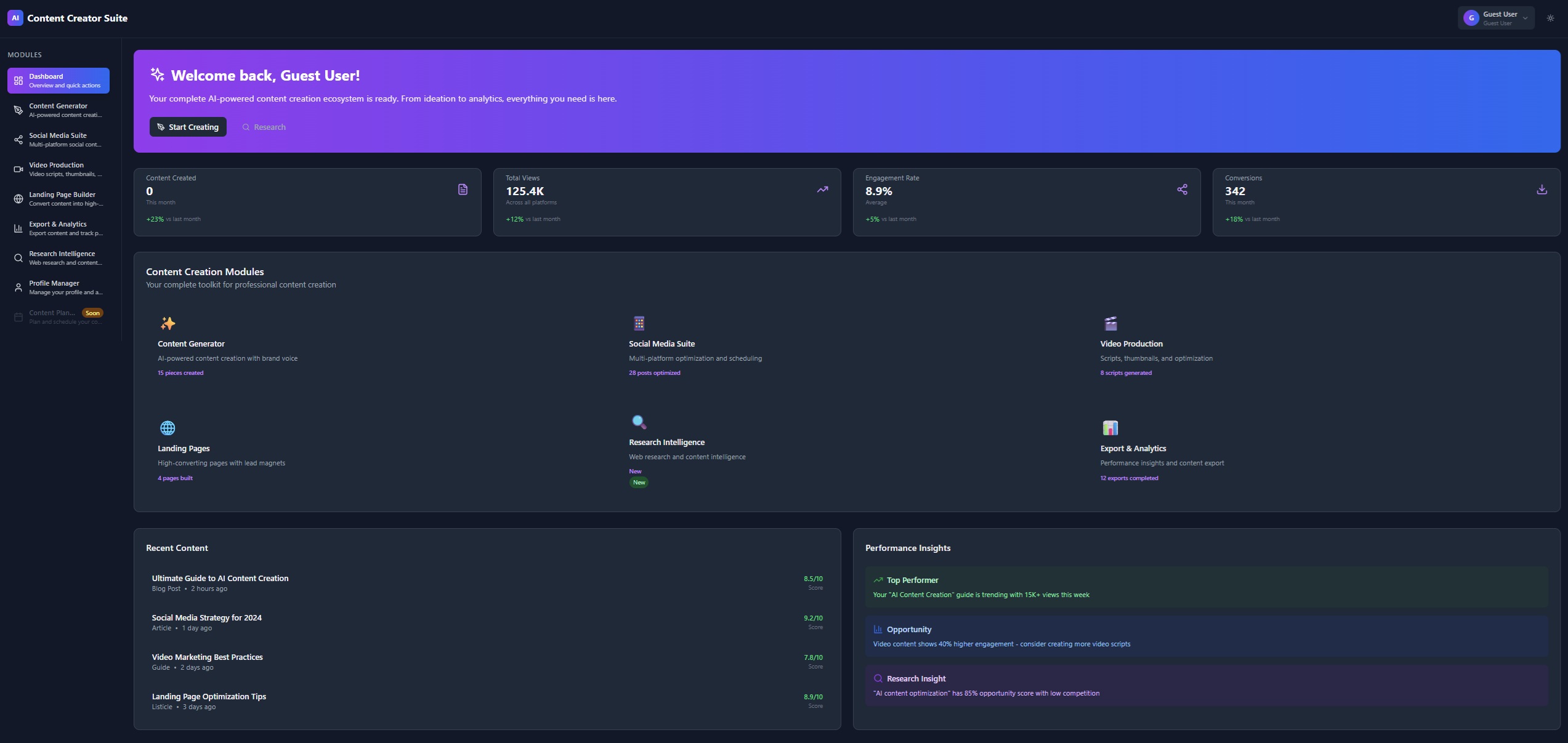The image size is (1568, 743).
Task: Click the share icon on Engagement Rate card
Action: click(x=1182, y=190)
